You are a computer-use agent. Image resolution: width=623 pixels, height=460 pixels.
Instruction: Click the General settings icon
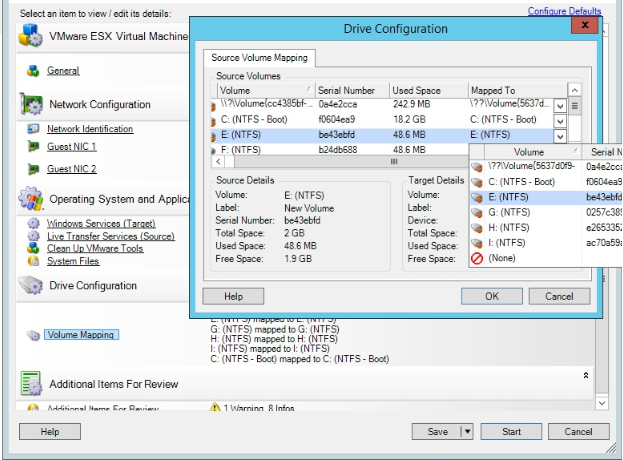[33, 71]
